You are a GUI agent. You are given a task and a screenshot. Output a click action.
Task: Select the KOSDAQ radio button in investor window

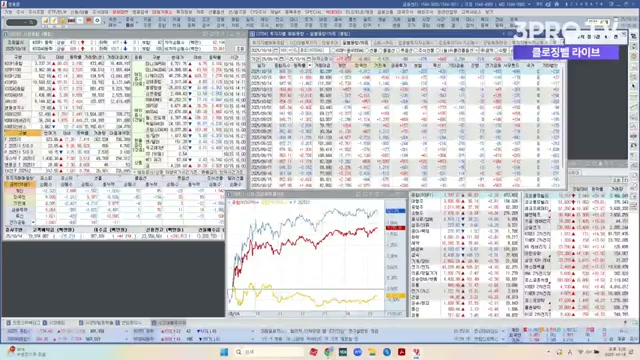pos(349,50)
